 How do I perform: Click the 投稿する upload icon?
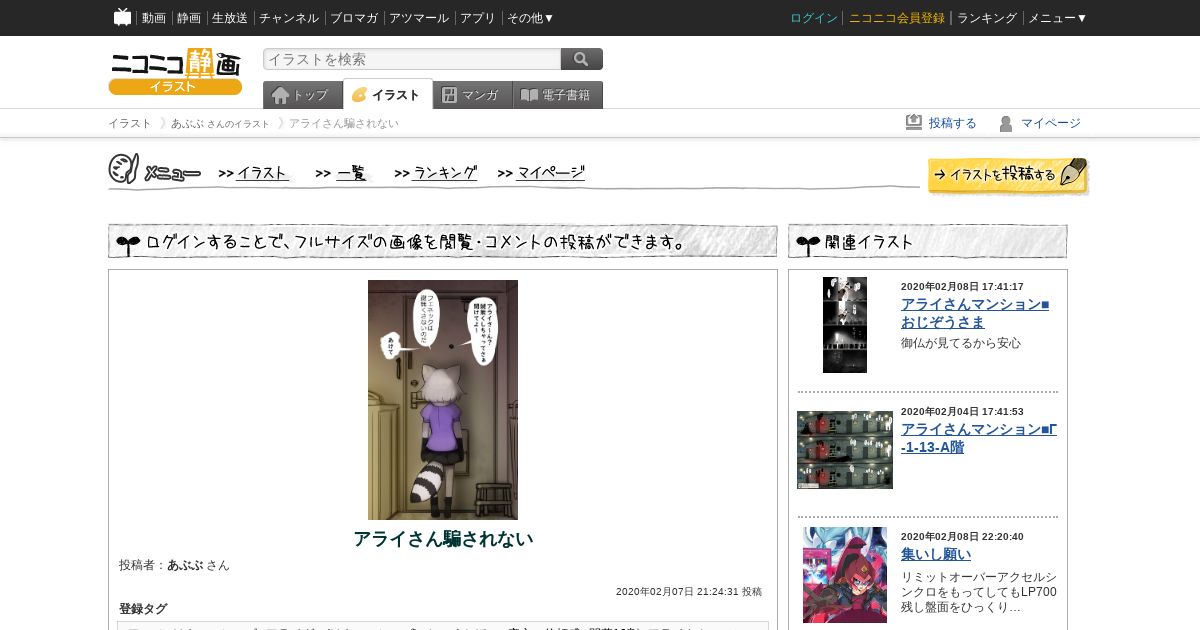pyautogui.click(x=914, y=122)
